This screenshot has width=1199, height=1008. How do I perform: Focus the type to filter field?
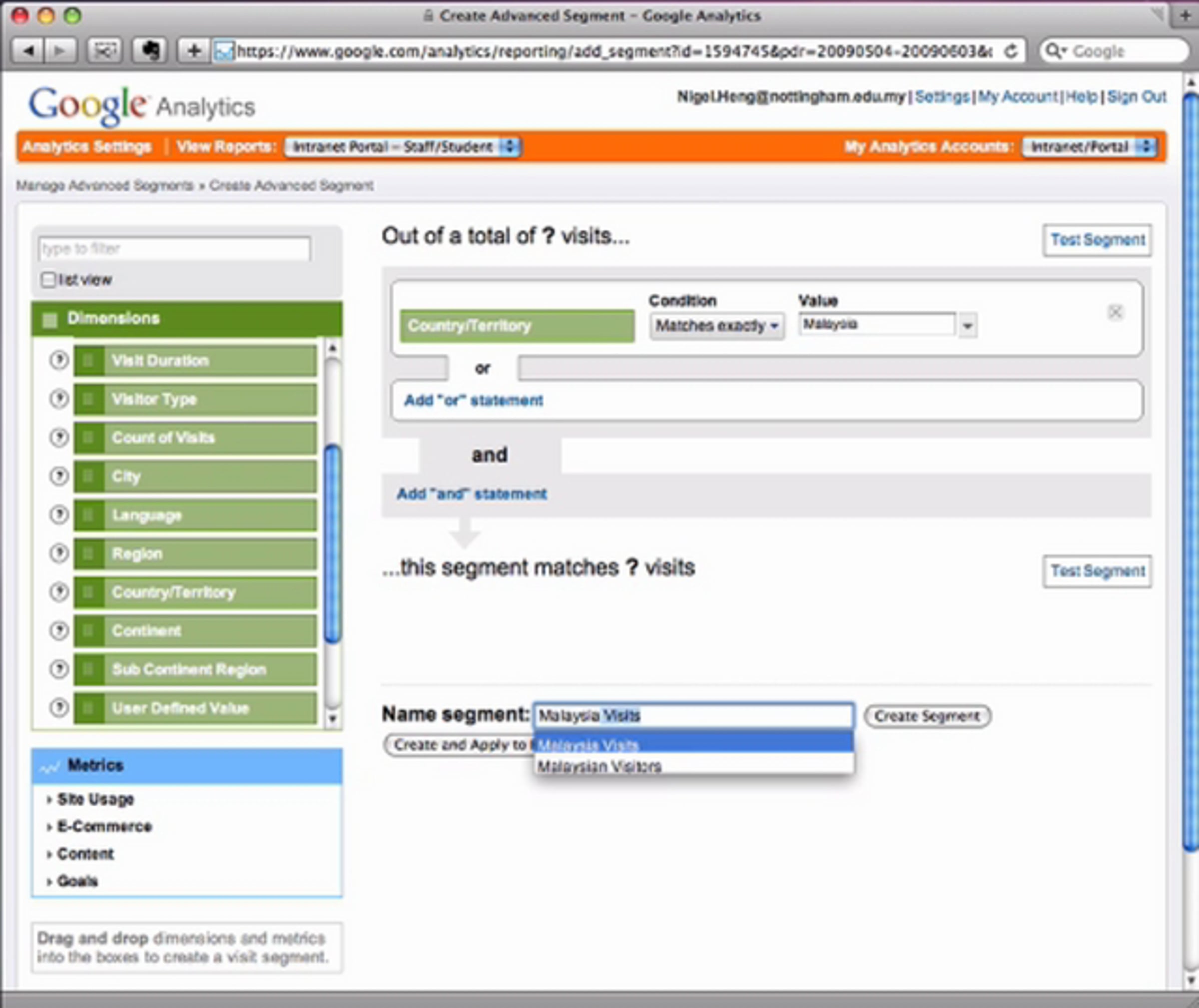pos(174,249)
